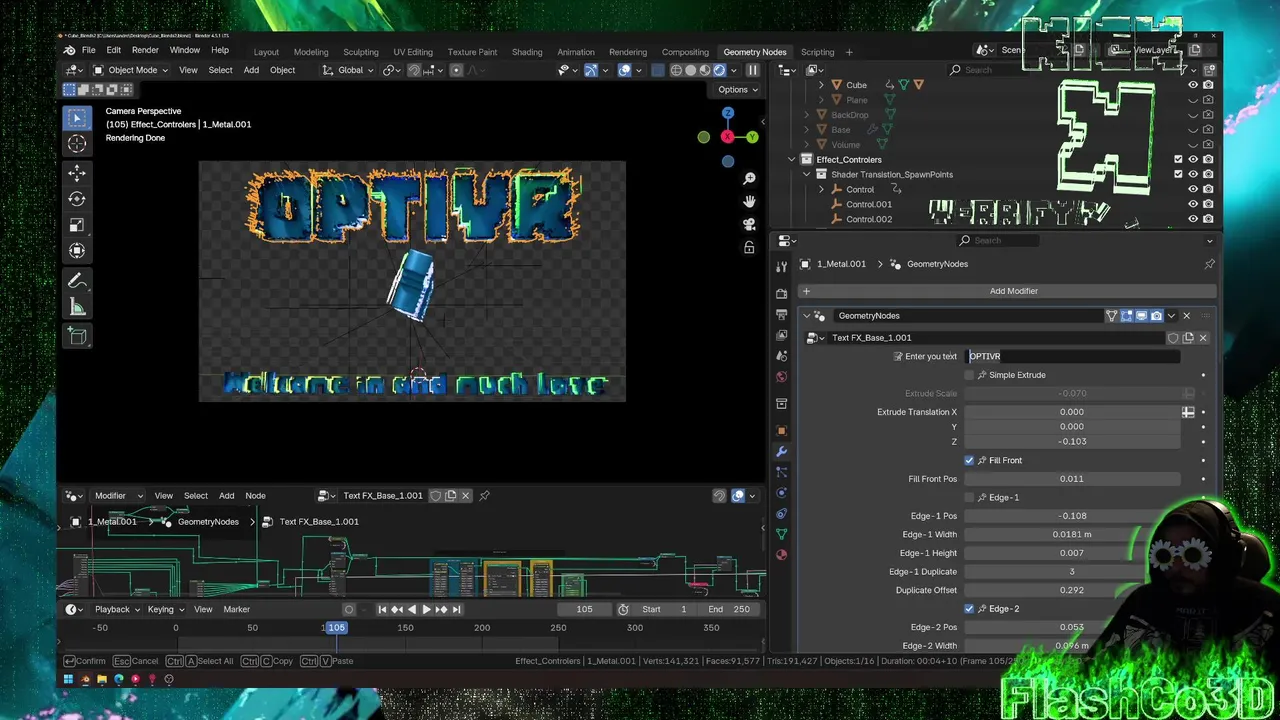1280x720 pixels.
Task: Uncheck the Fill Front checkbox
Action: click(969, 460)
